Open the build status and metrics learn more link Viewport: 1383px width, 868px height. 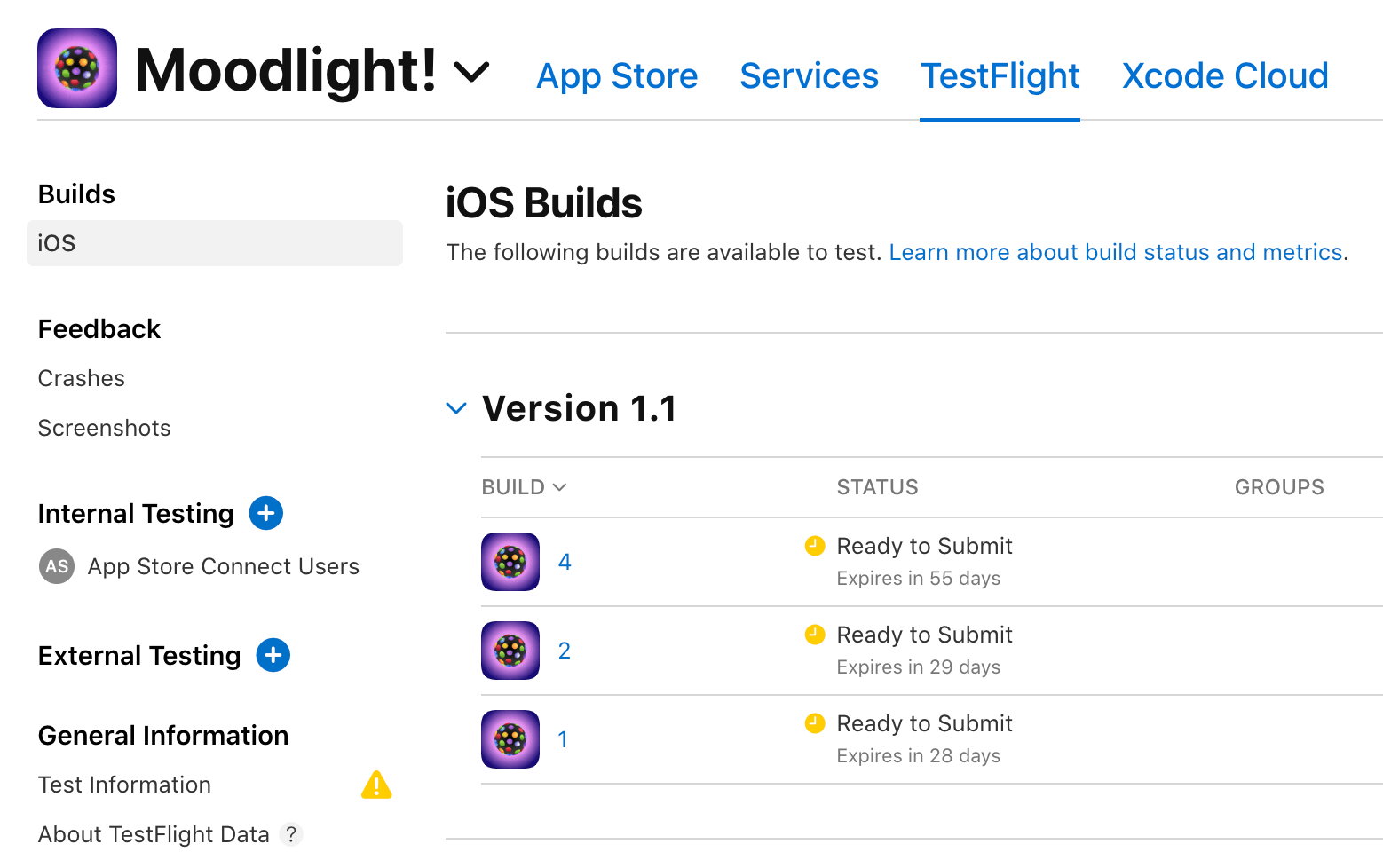(x=1116, y=252)
